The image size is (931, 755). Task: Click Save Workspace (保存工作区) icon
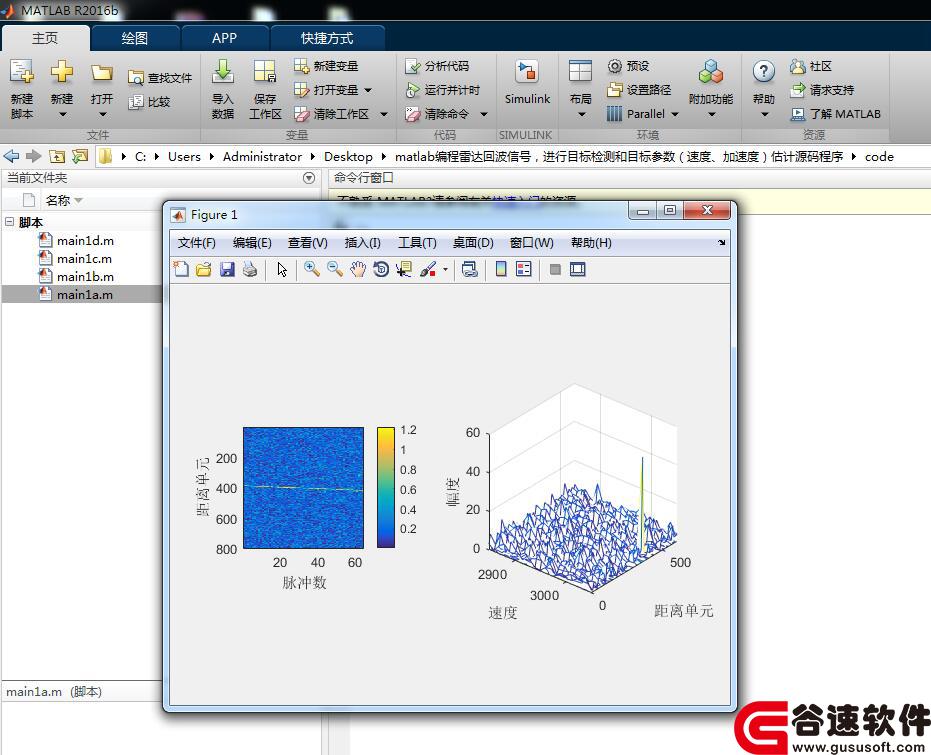(x=265, y=72)
